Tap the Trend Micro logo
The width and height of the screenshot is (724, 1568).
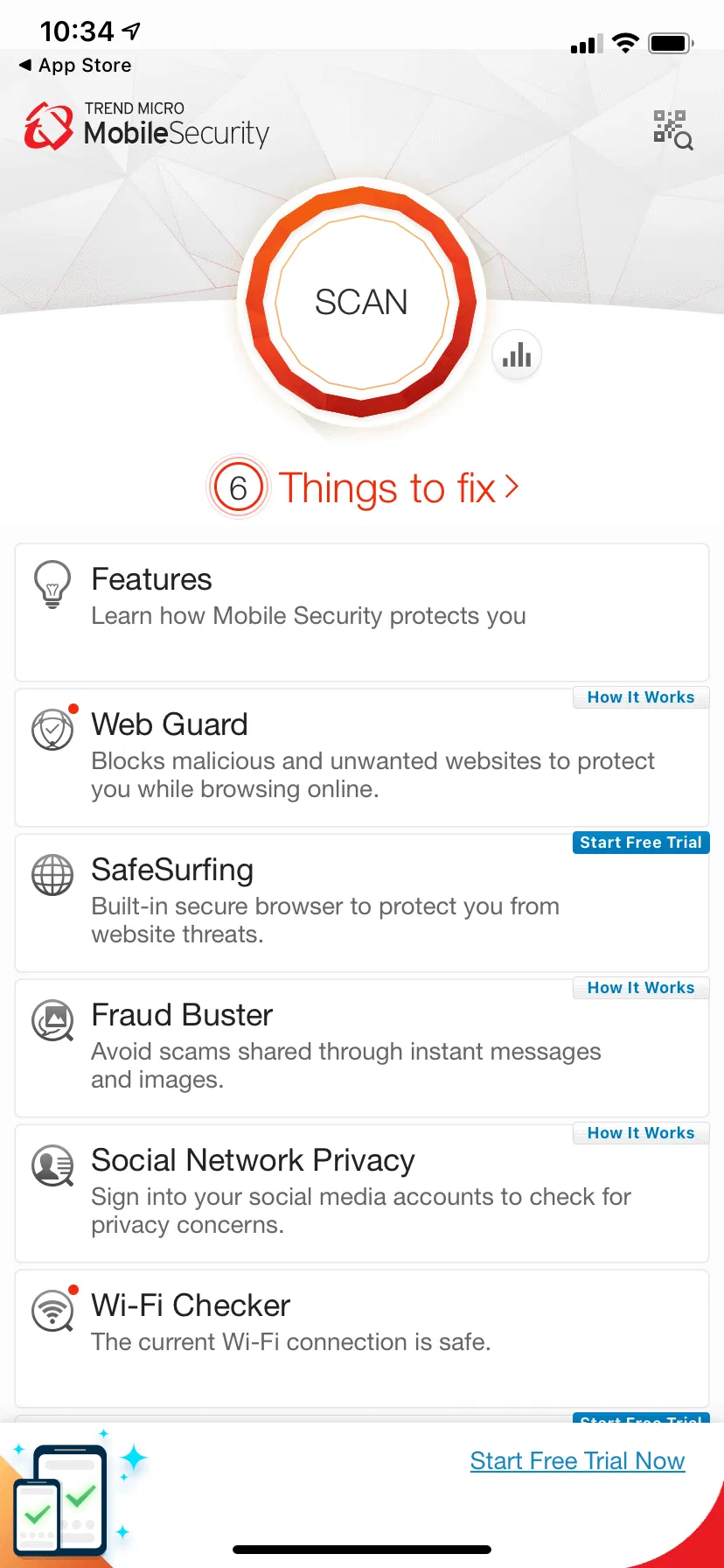(x=49, y=126)
